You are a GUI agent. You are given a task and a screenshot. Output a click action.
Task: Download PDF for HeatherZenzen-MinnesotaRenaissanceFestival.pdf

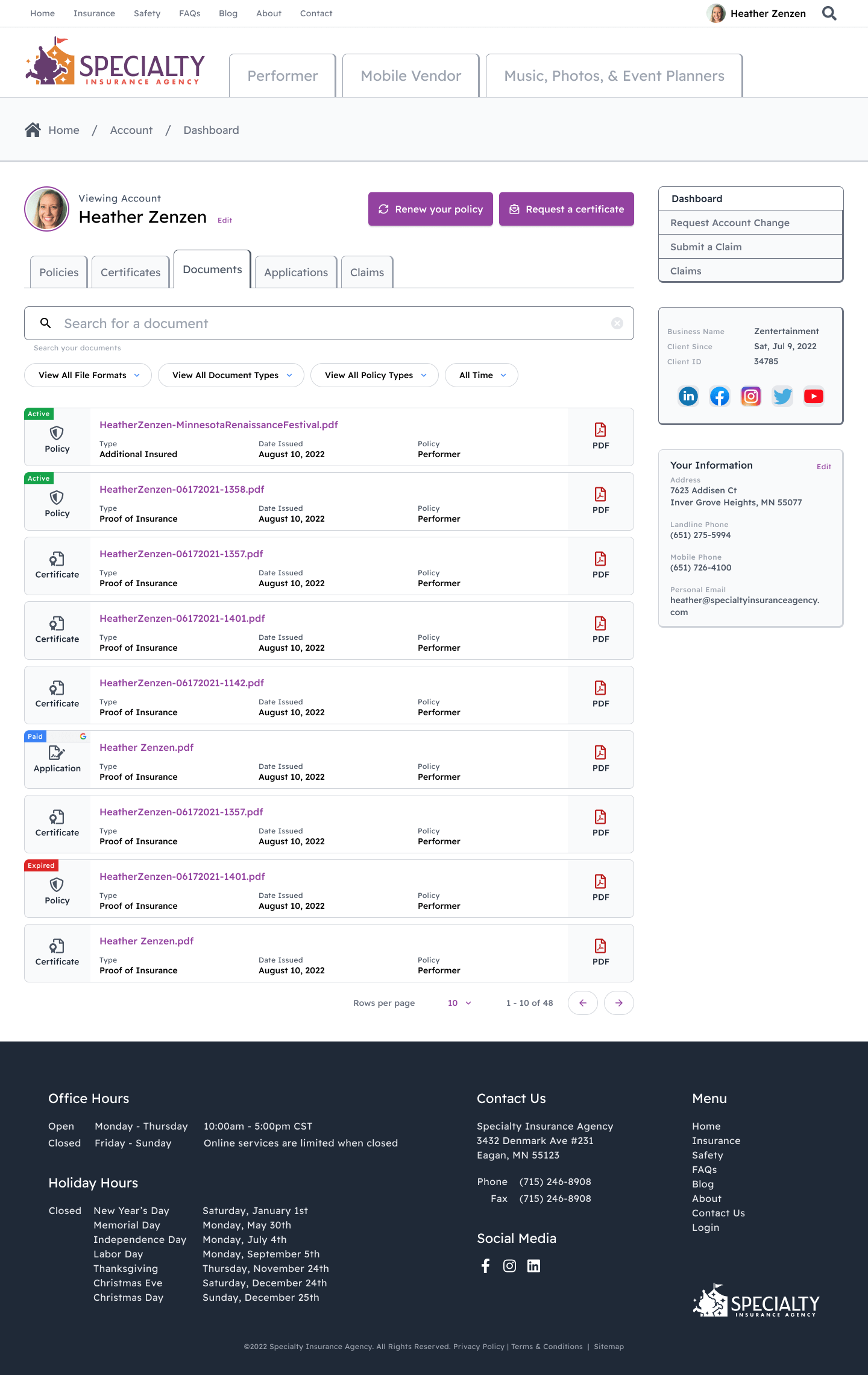point(600,436)
